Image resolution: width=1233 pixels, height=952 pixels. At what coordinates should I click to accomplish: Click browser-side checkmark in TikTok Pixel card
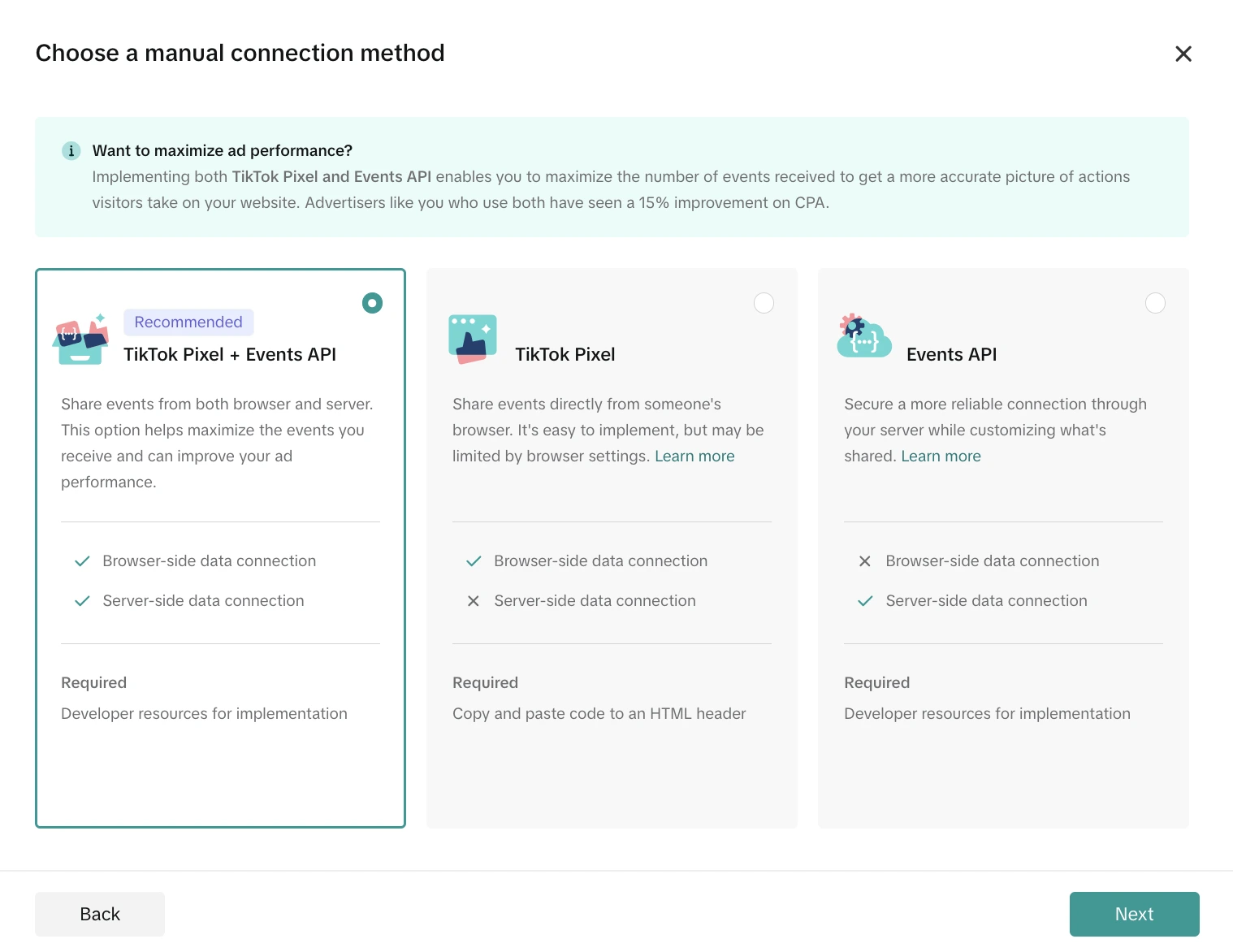click(474, 561)
